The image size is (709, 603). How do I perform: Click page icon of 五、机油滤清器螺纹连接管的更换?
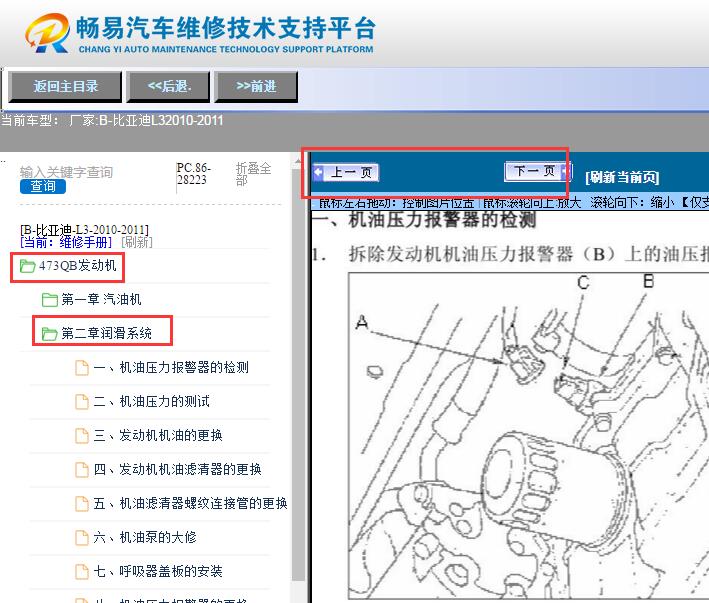(82, 504)
